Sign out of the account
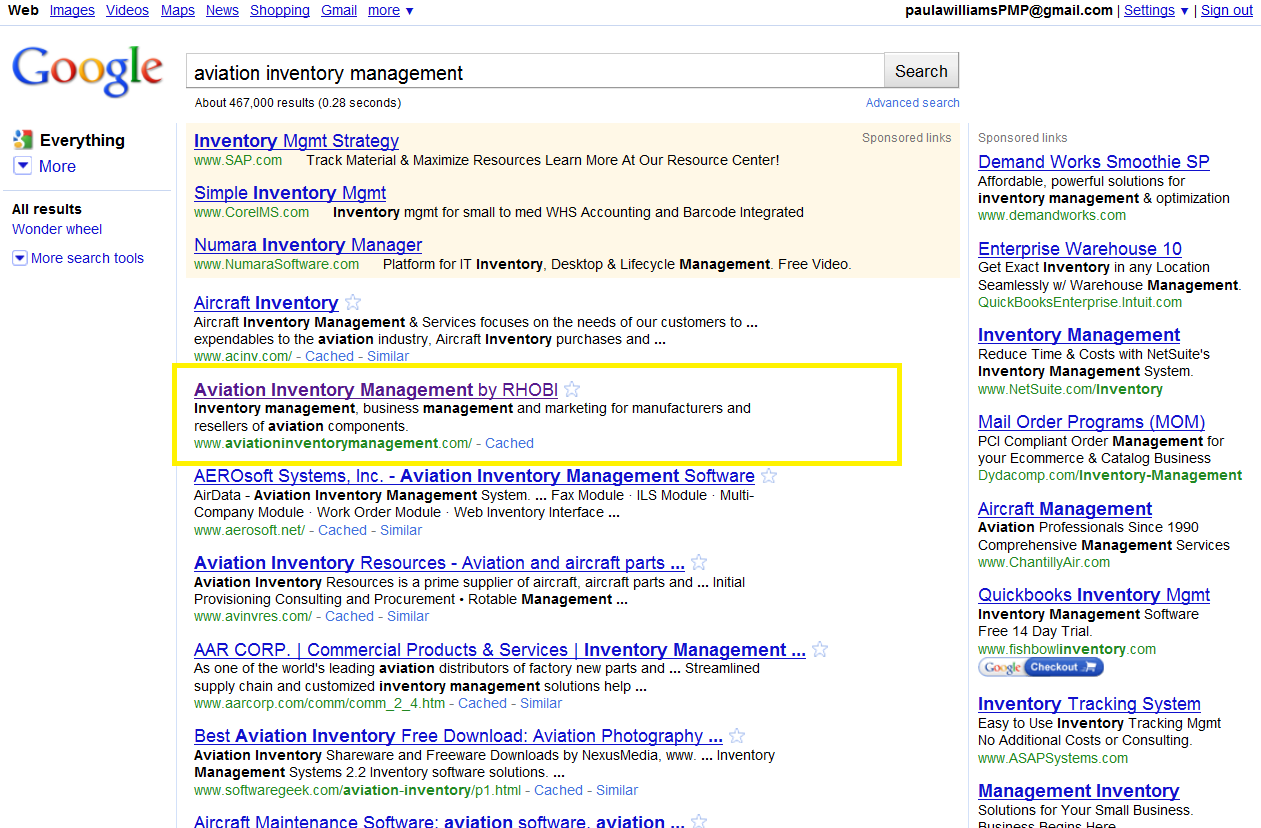The width and height of the screenshot is (1261, 828). tap(1227, 10)
